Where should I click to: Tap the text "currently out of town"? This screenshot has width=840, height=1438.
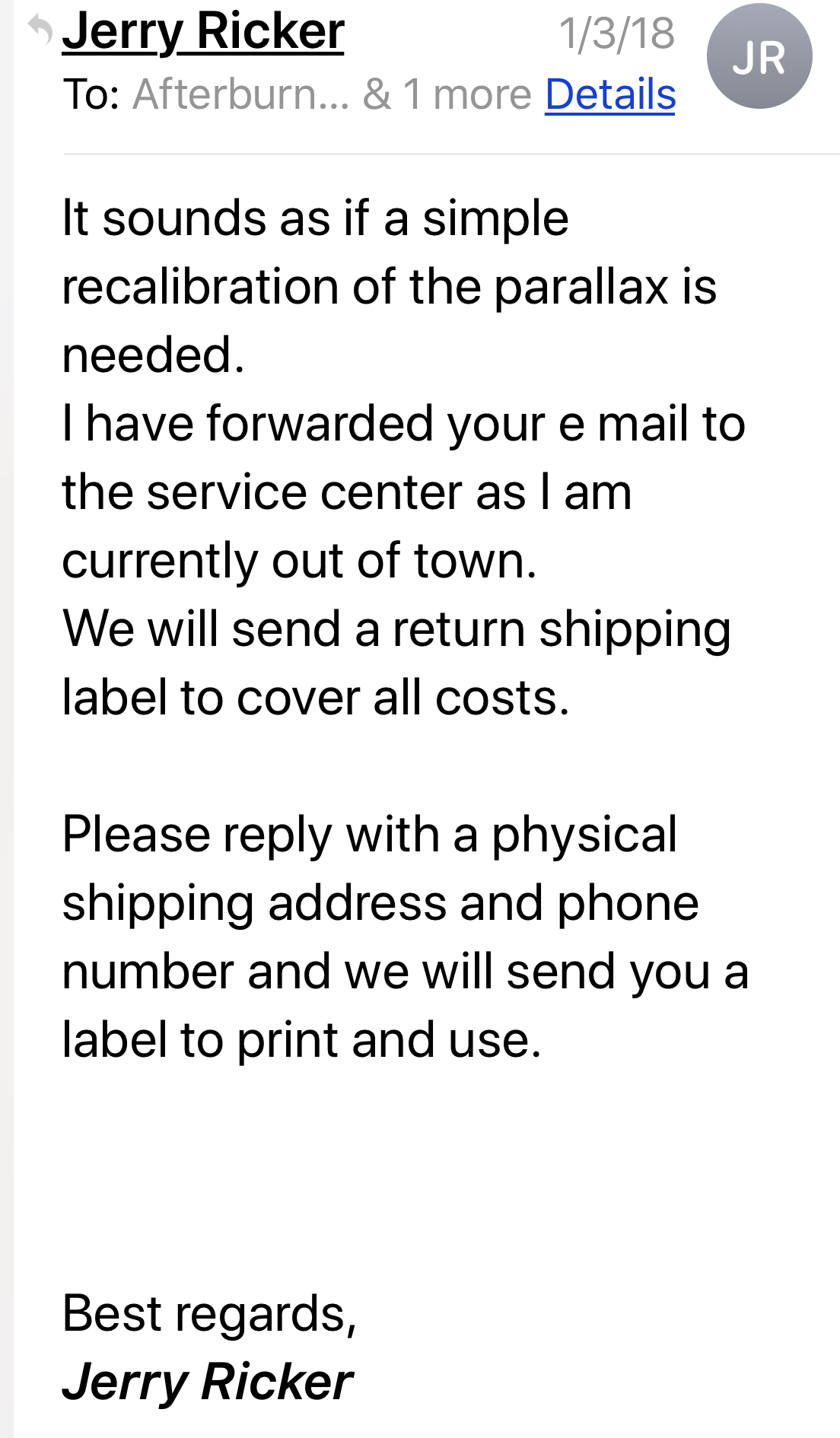click(299, 561)
